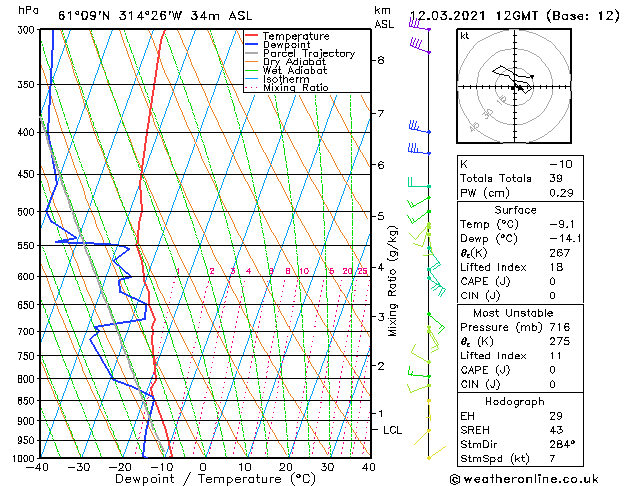Select the 'Dry Adiabat' legend label
This screenshot has height=486, width=629.
point(294,62)
